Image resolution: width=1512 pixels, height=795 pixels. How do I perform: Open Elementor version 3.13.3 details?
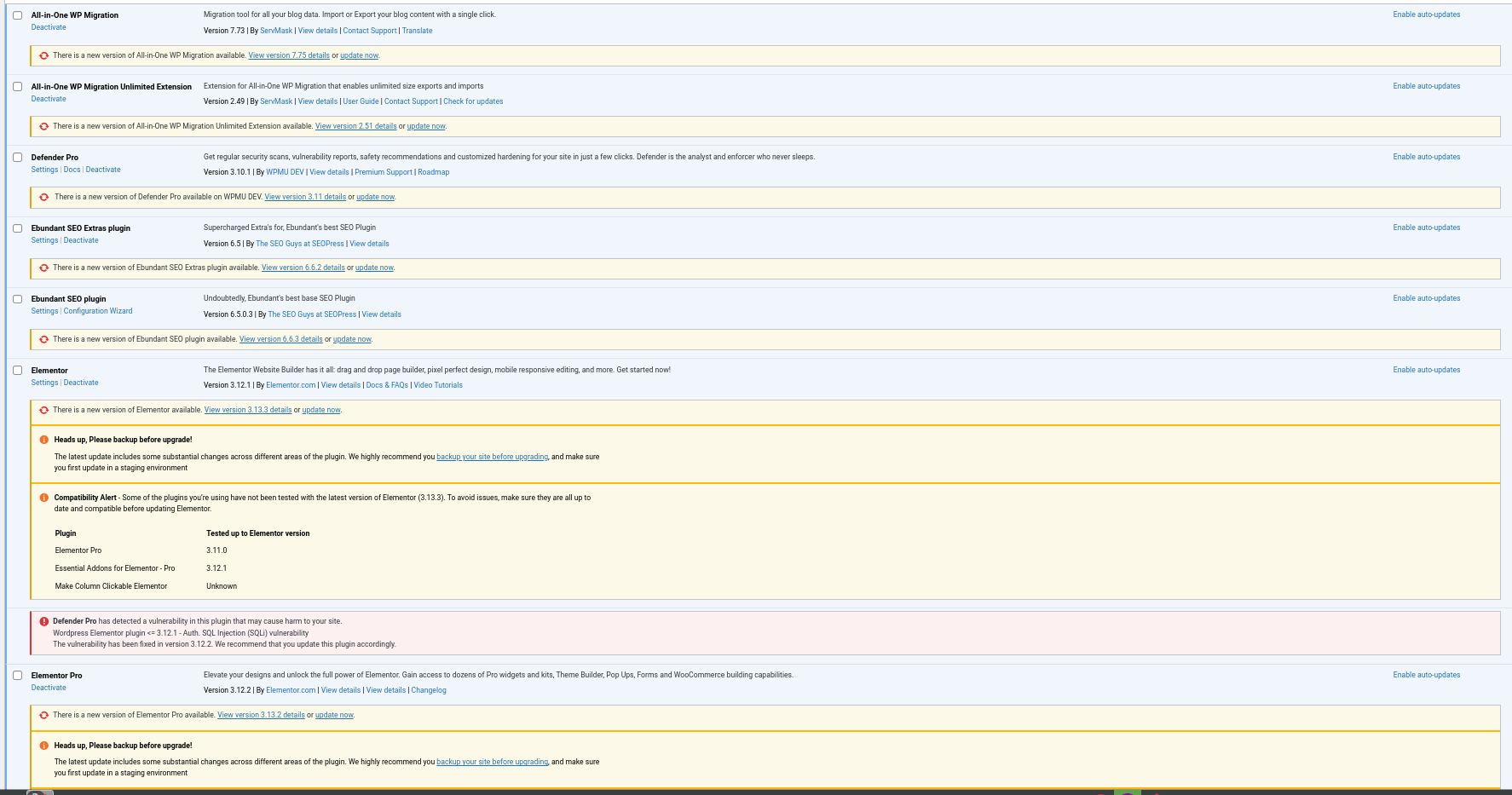pos(247,410)
